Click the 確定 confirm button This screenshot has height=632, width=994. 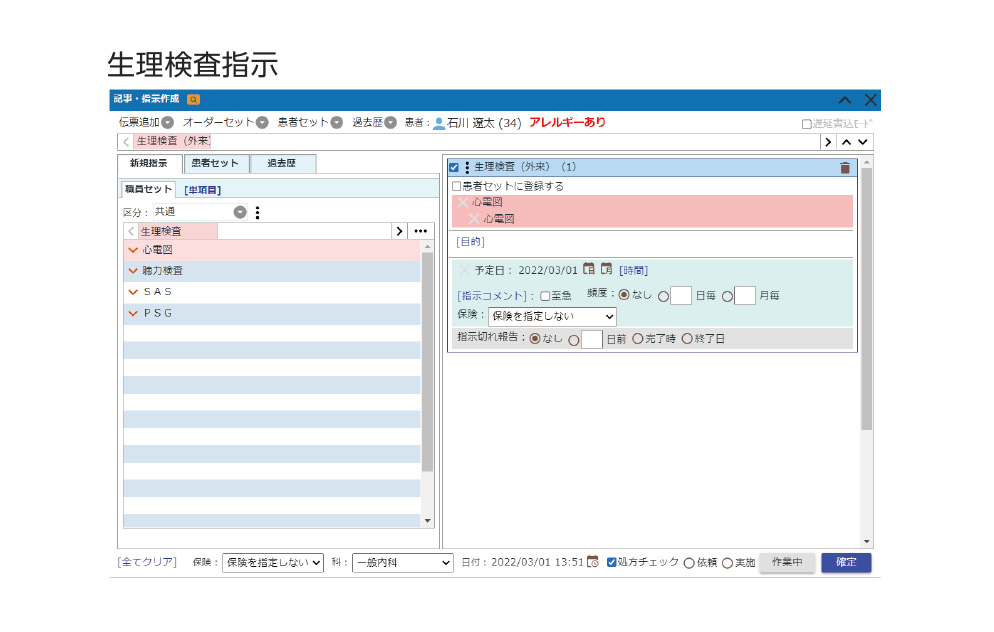coord(846,563)
